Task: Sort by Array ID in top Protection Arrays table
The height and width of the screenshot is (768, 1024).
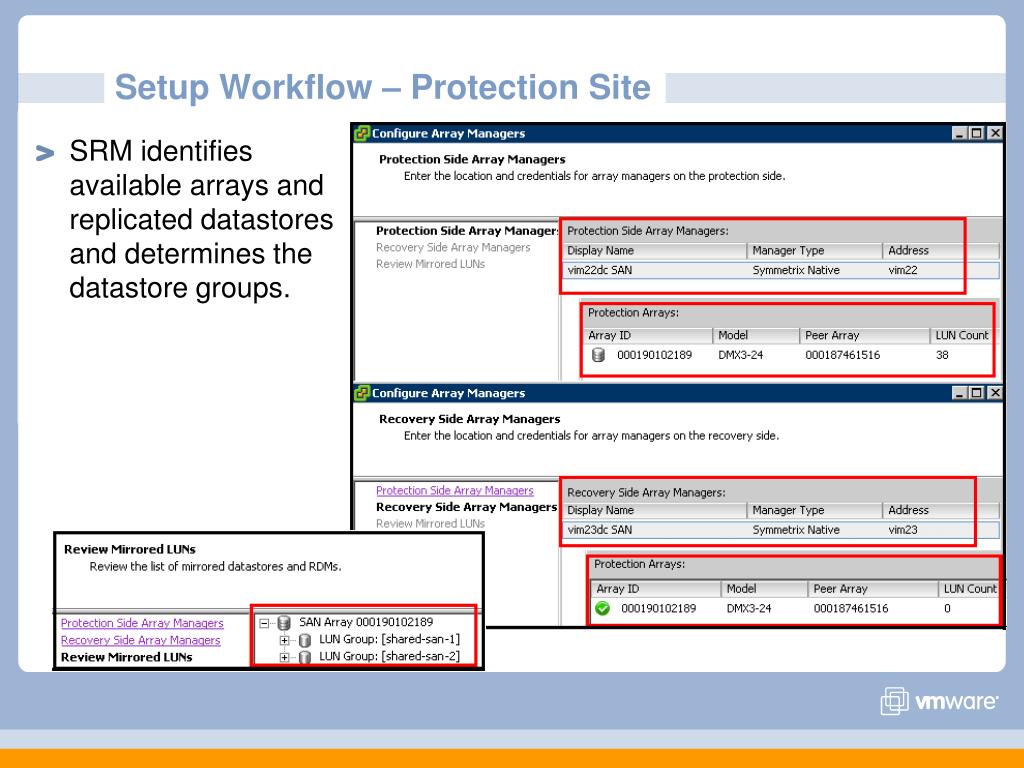Action: pos(647,336)
